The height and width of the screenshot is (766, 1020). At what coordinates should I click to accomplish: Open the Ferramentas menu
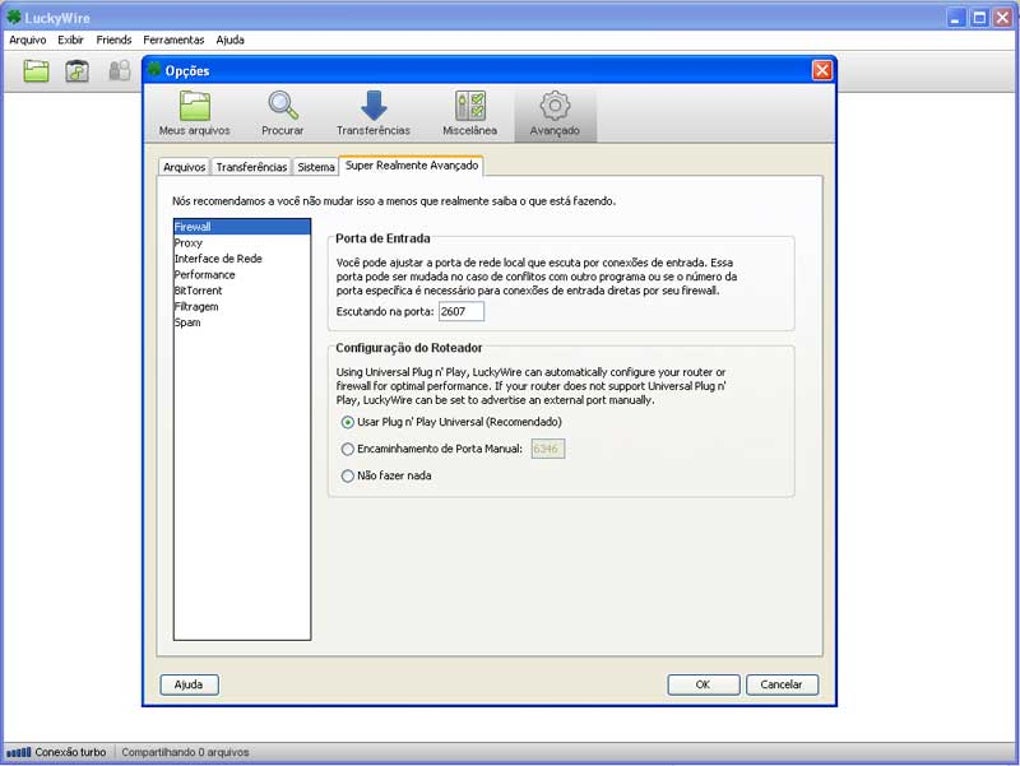[174, 40]
